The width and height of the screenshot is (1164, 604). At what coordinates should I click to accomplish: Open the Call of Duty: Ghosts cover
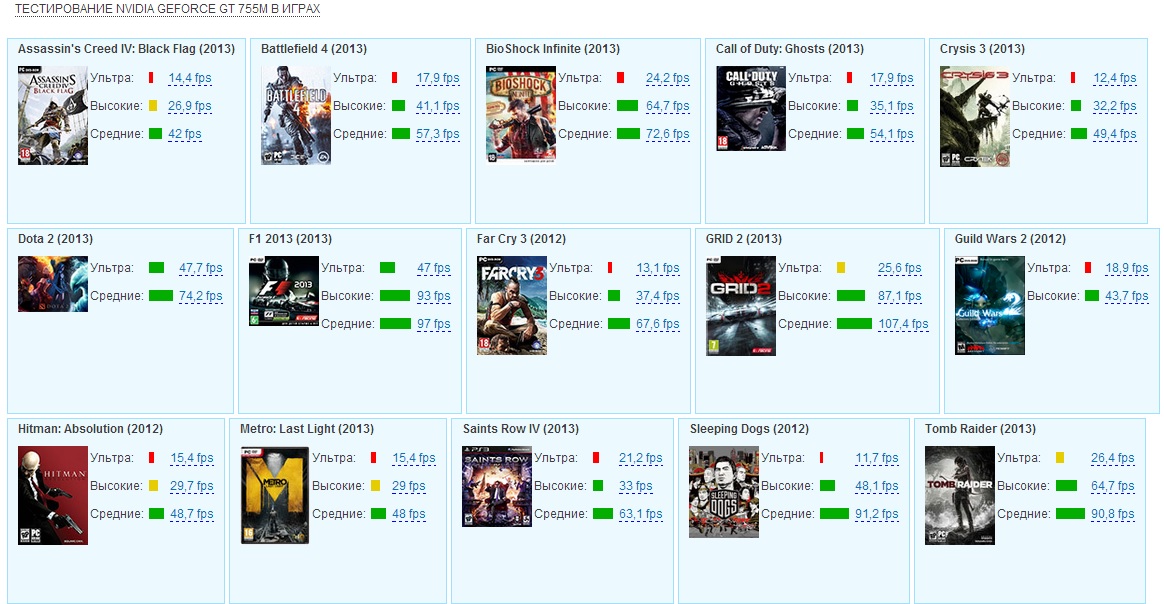751,109
